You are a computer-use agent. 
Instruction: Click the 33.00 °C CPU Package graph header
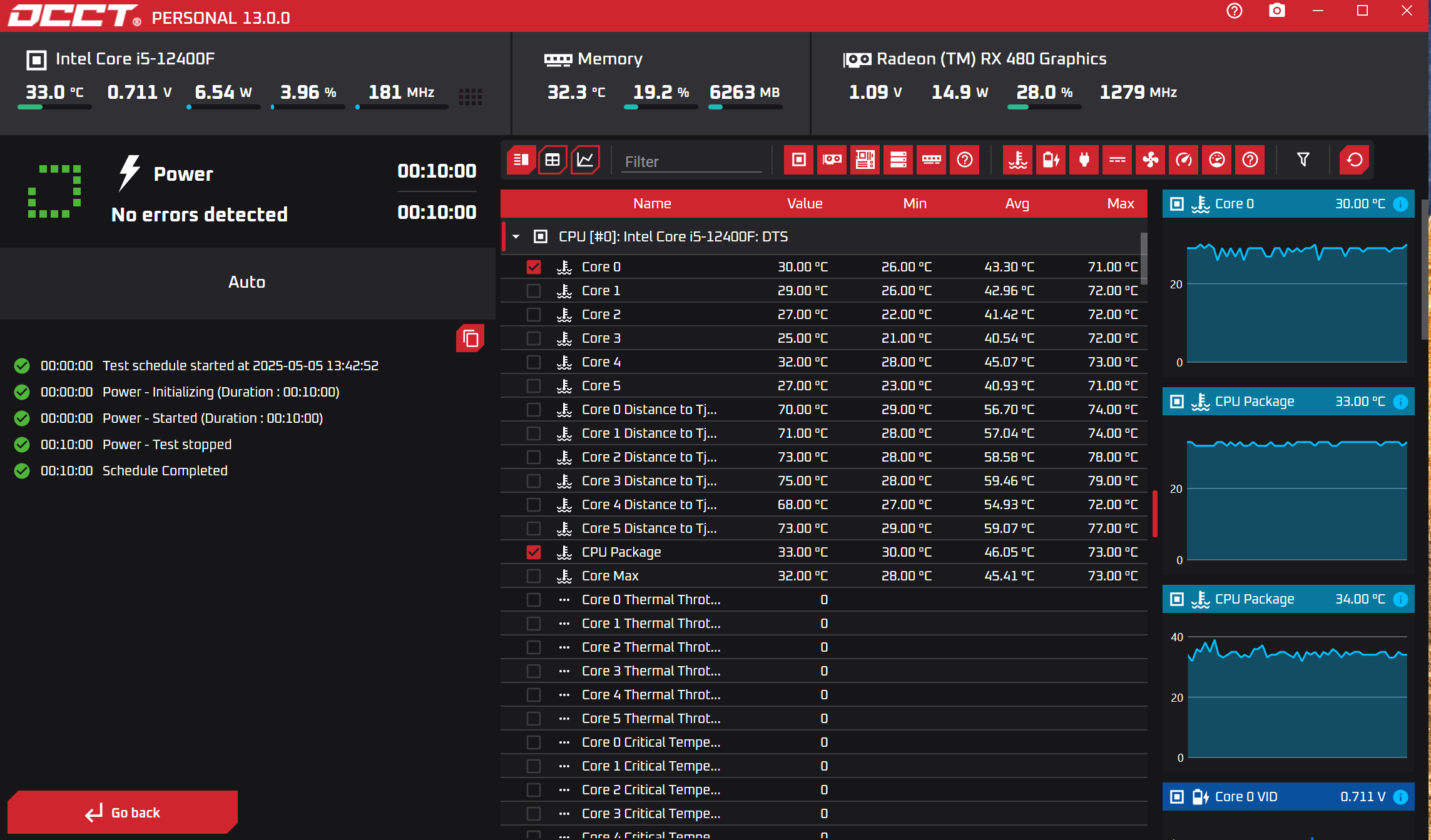pos(1288,402)
